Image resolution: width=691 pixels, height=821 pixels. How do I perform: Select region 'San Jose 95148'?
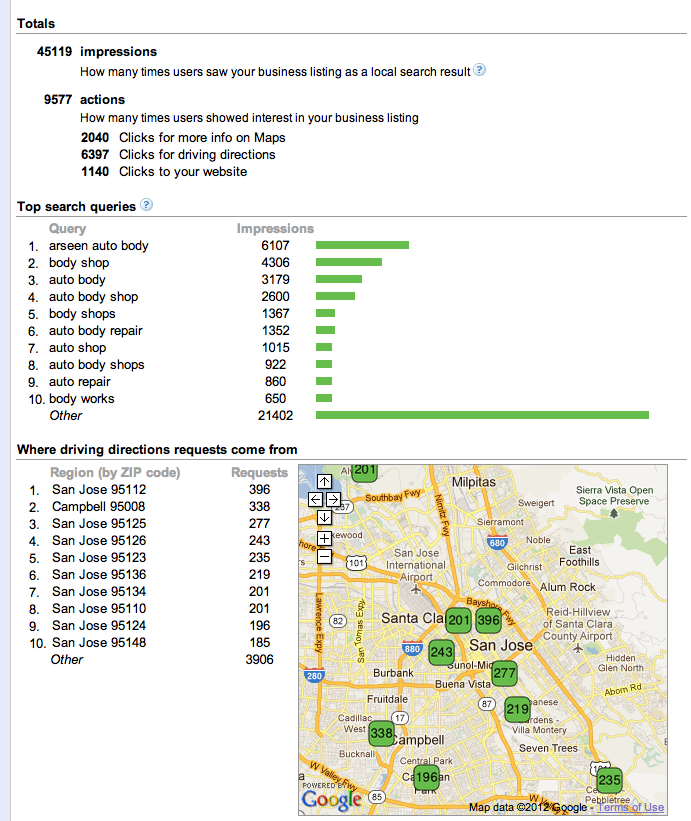(x=99, y=642)
